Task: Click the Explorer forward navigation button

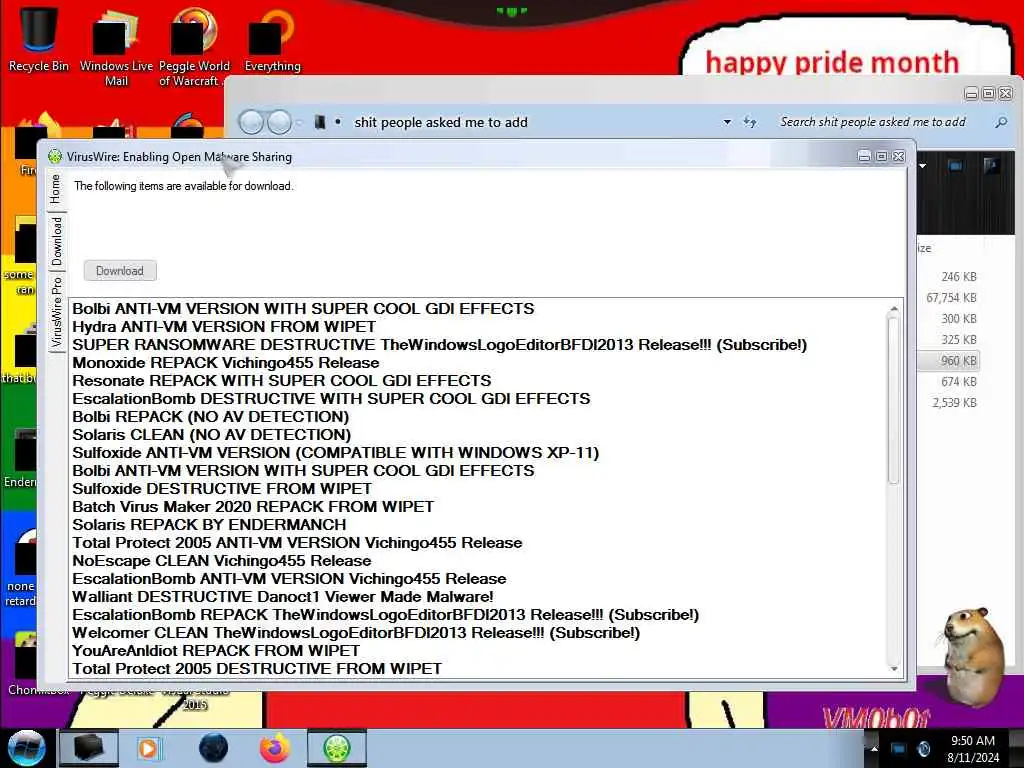Action: pos(280,122)
